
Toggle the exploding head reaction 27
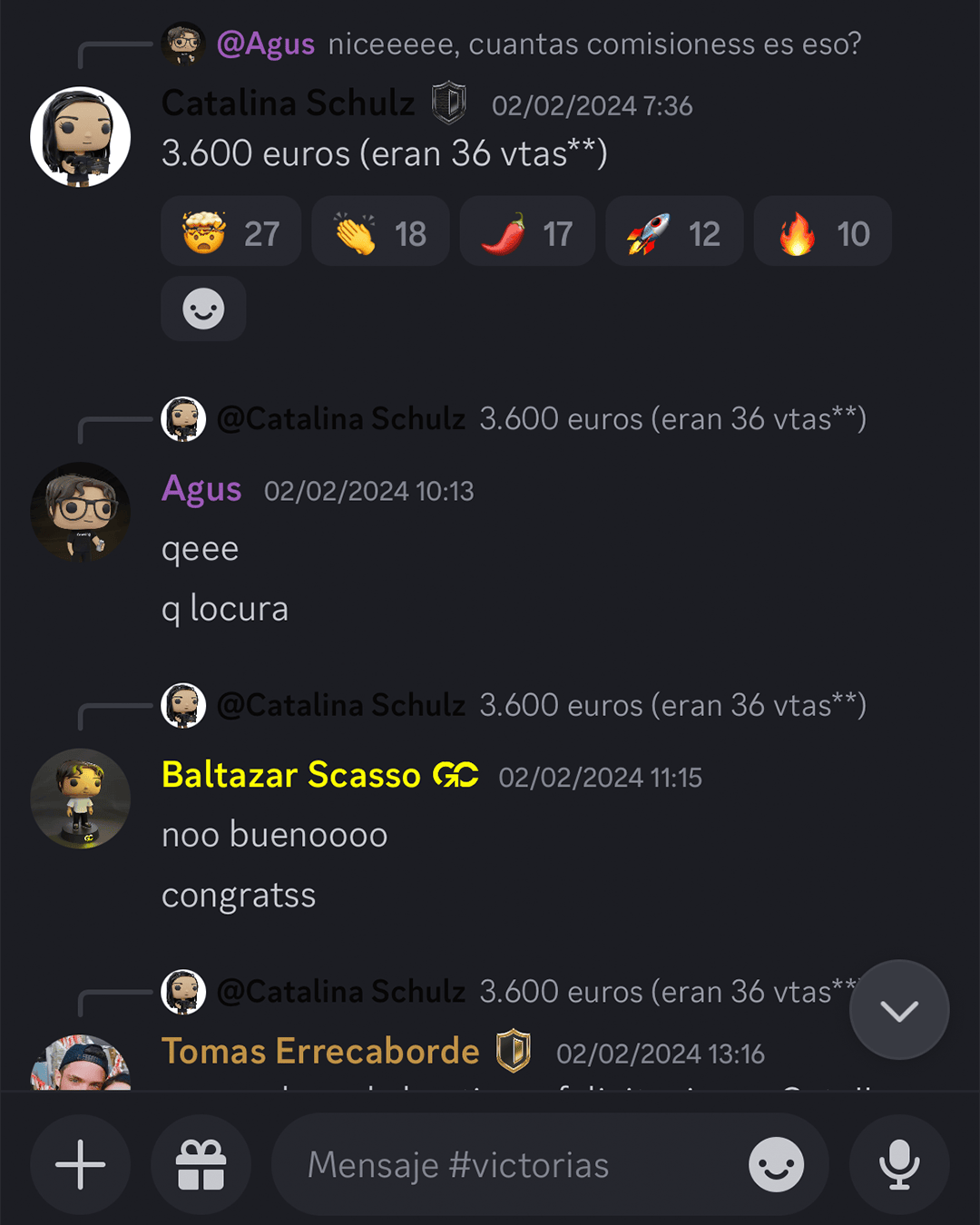[231, 231]
